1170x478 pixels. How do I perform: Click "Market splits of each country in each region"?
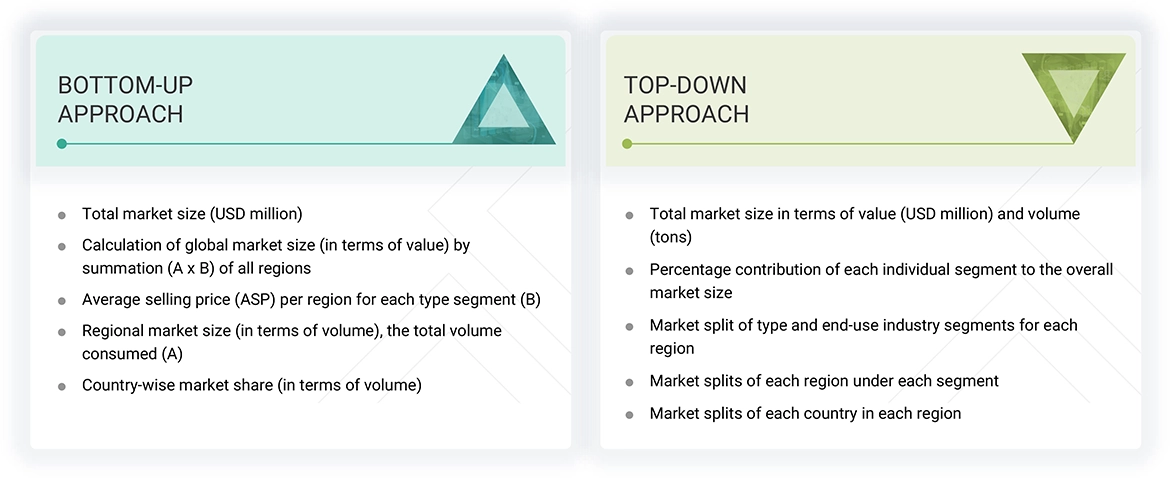(x=805, y=413)
